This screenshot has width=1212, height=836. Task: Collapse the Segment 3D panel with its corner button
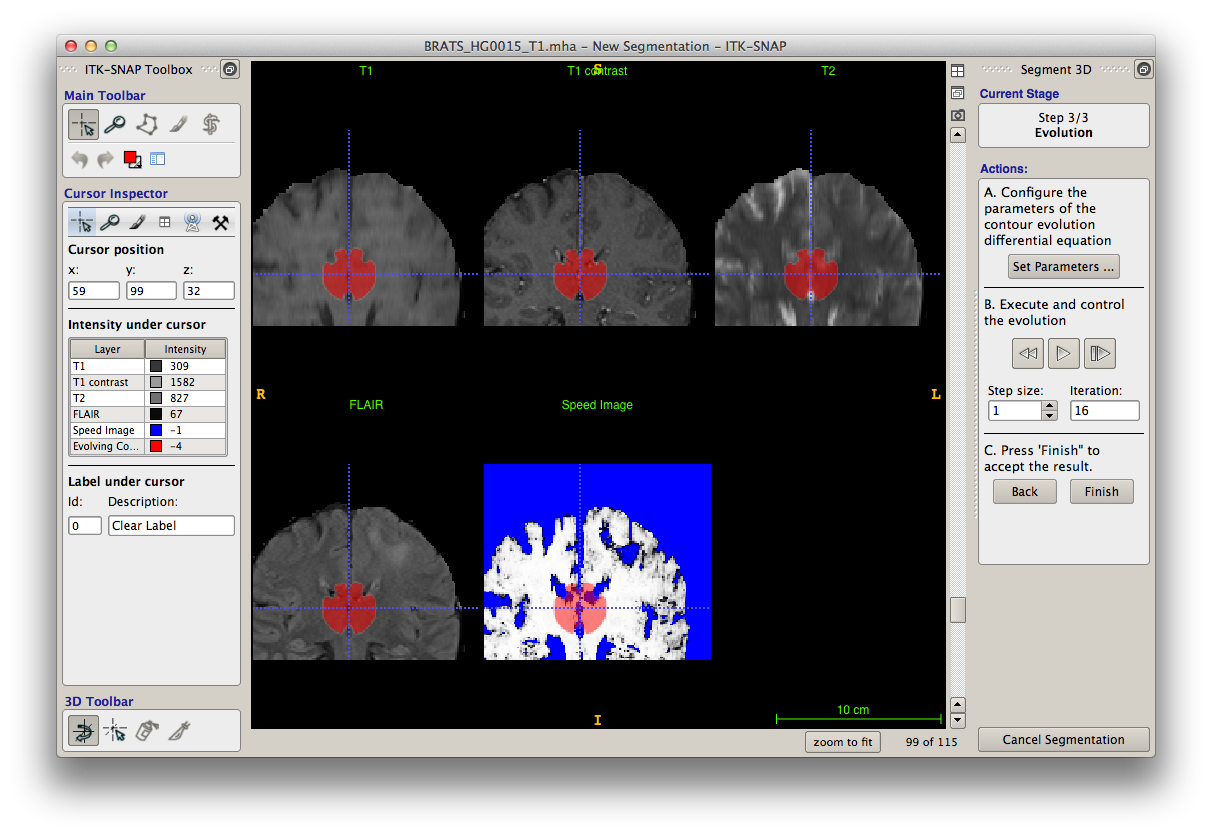point(1143,69)
